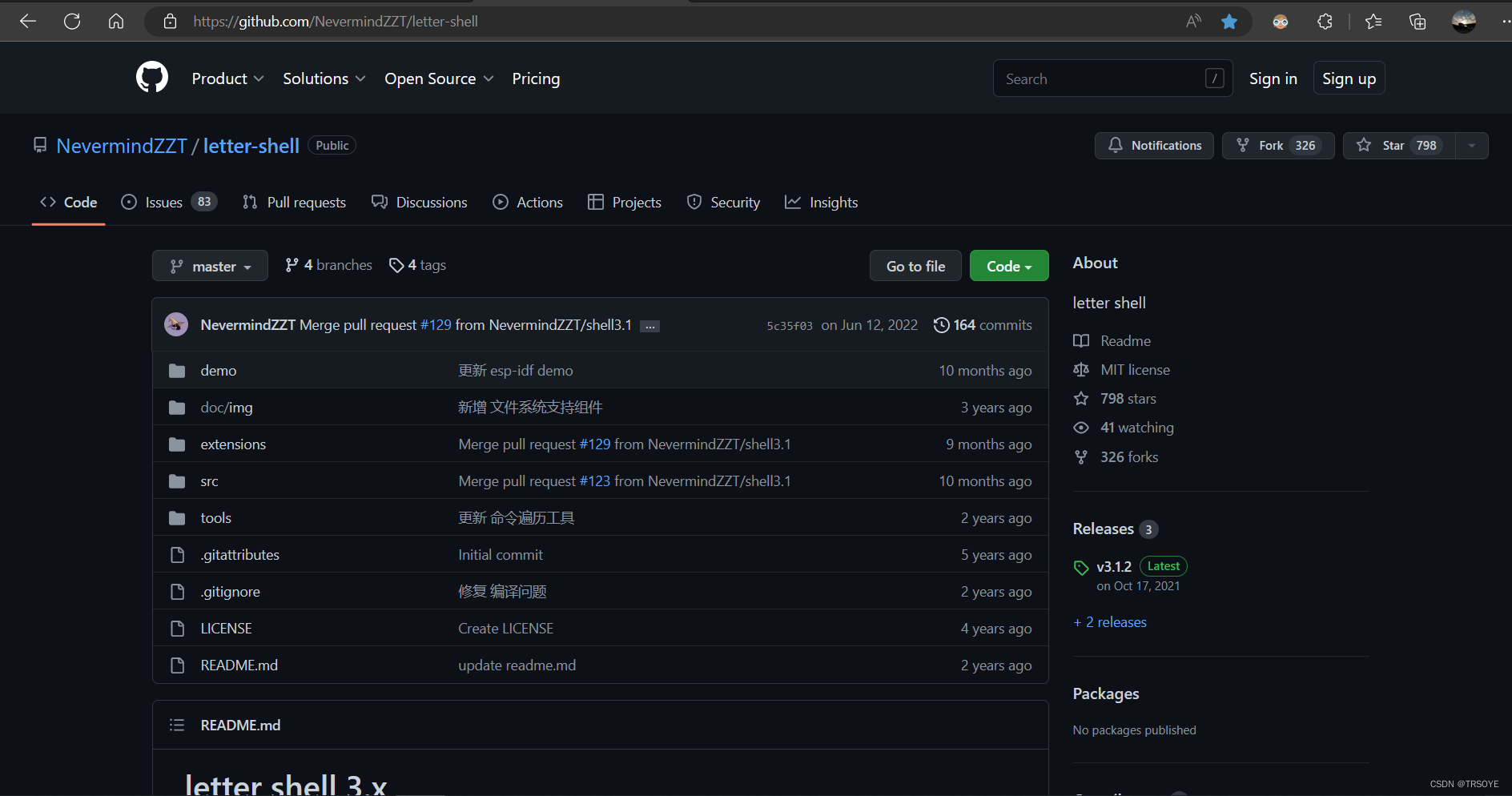
Task: Click the clock history icon beside 164 commits
Action: (942, 325)
